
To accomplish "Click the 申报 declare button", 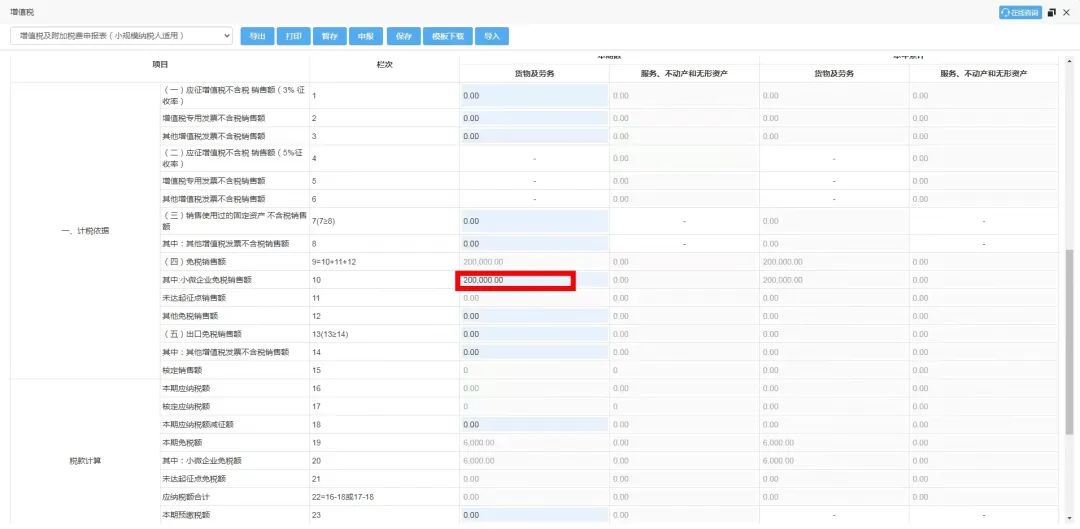I will pos(365,37).
